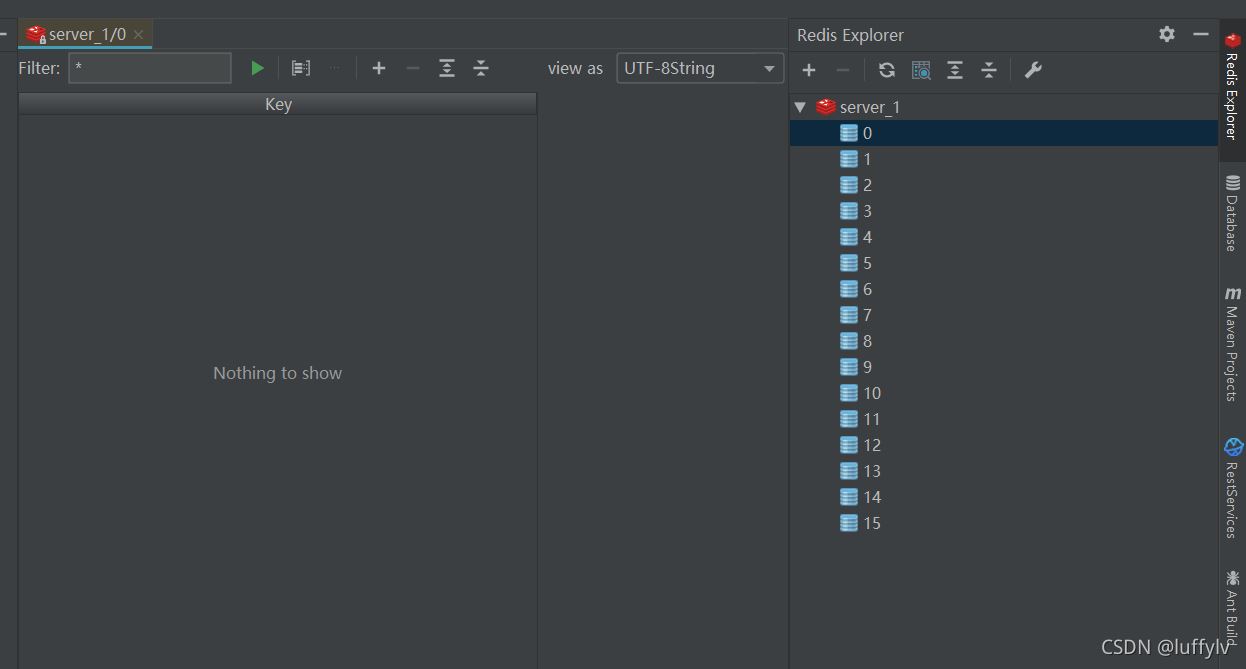
Task: Focus the Filter text field
Action: coord(150,68)
